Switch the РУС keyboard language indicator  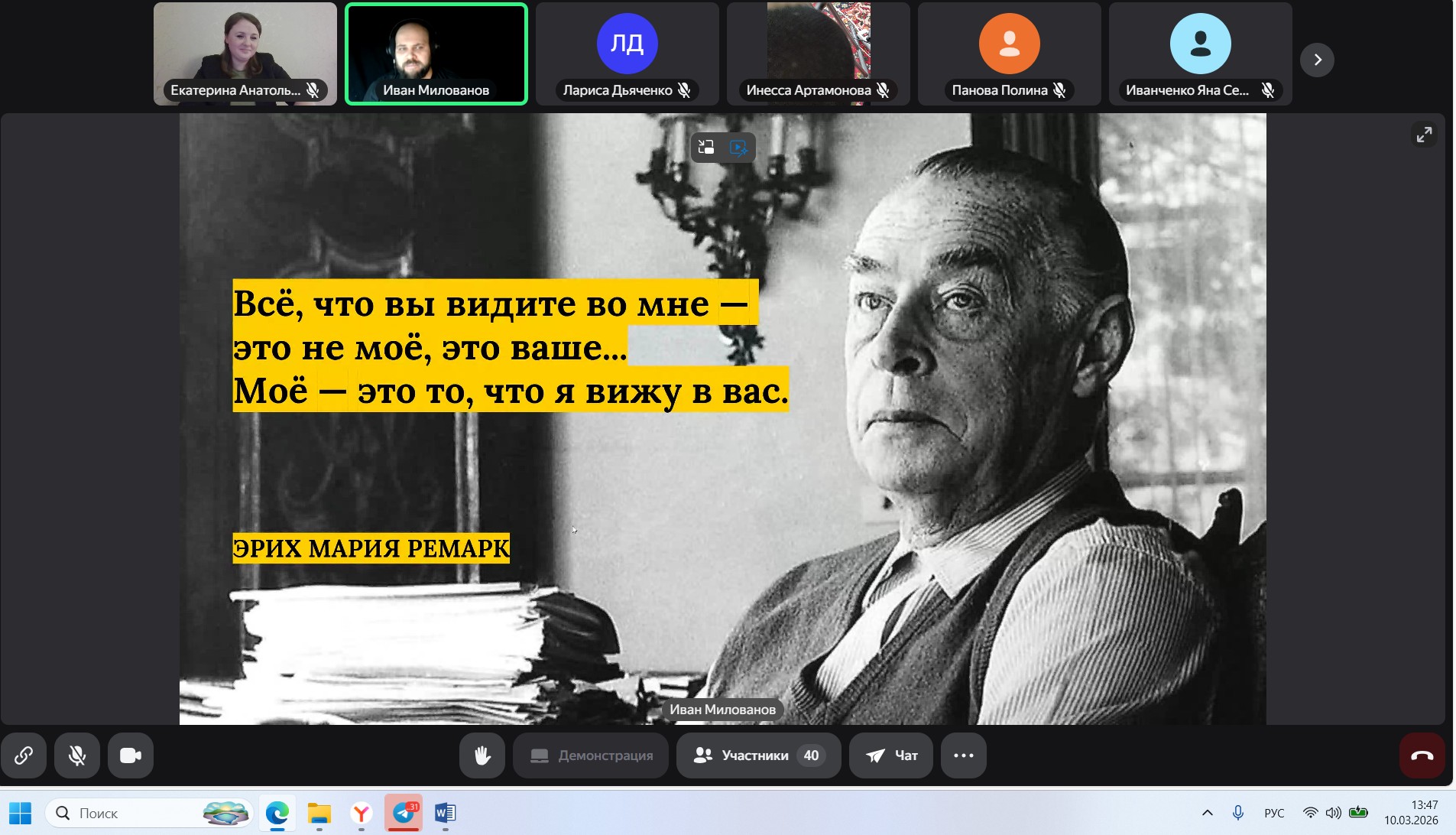click(1274, 813)
